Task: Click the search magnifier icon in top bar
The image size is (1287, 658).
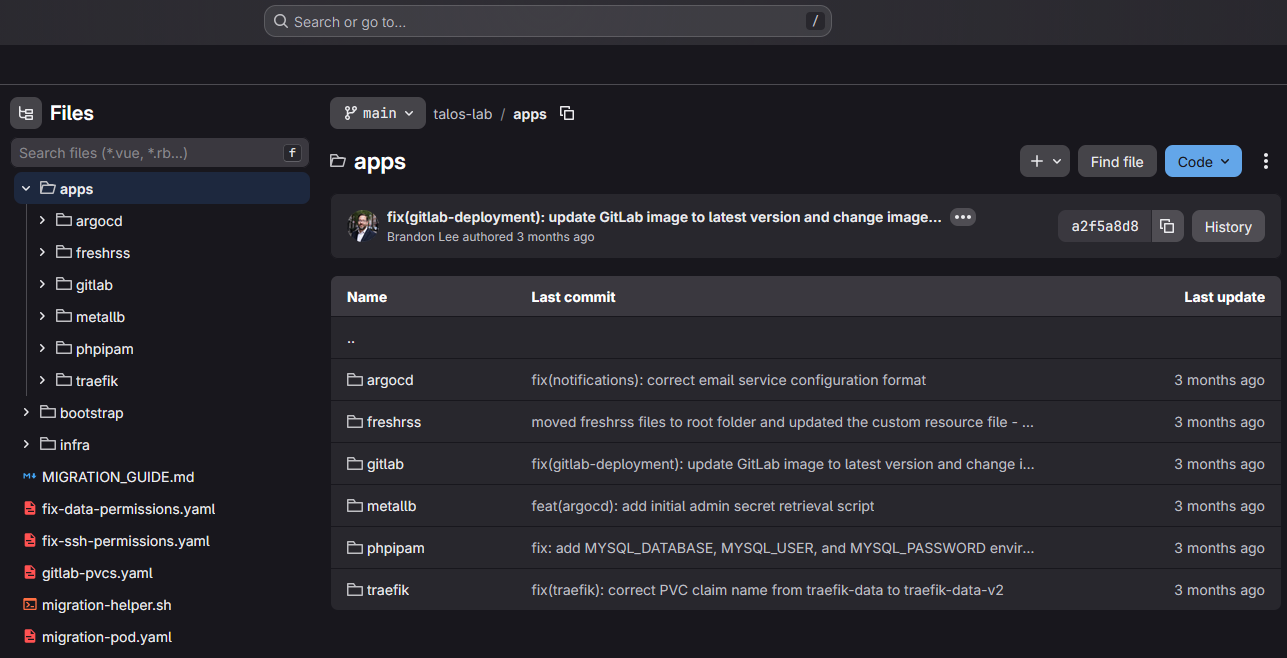Action: (281, 21)
